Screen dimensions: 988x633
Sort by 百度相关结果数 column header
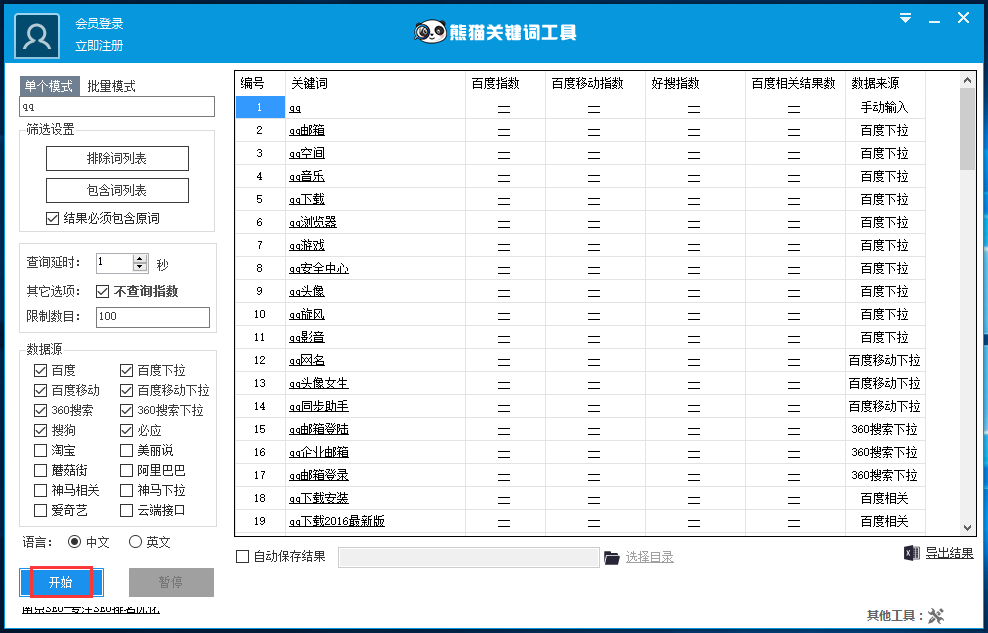pos(795,83)
